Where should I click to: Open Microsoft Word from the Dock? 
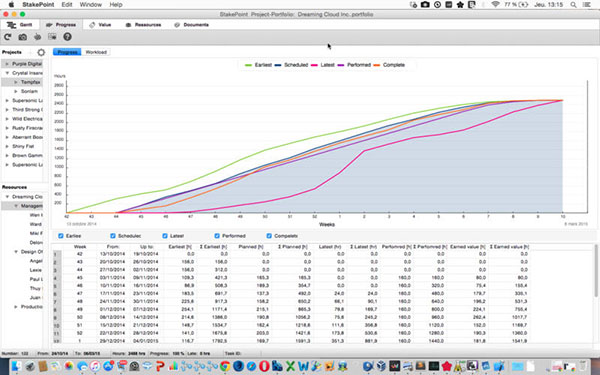point(303,366)
